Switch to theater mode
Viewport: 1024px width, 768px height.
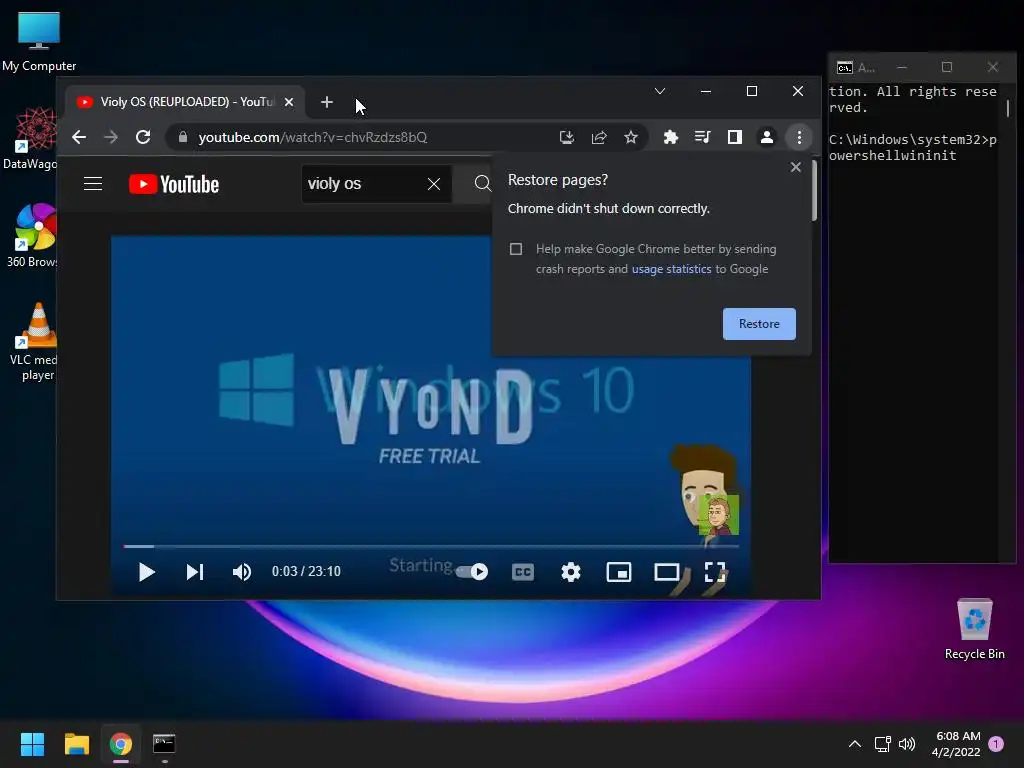667,572
